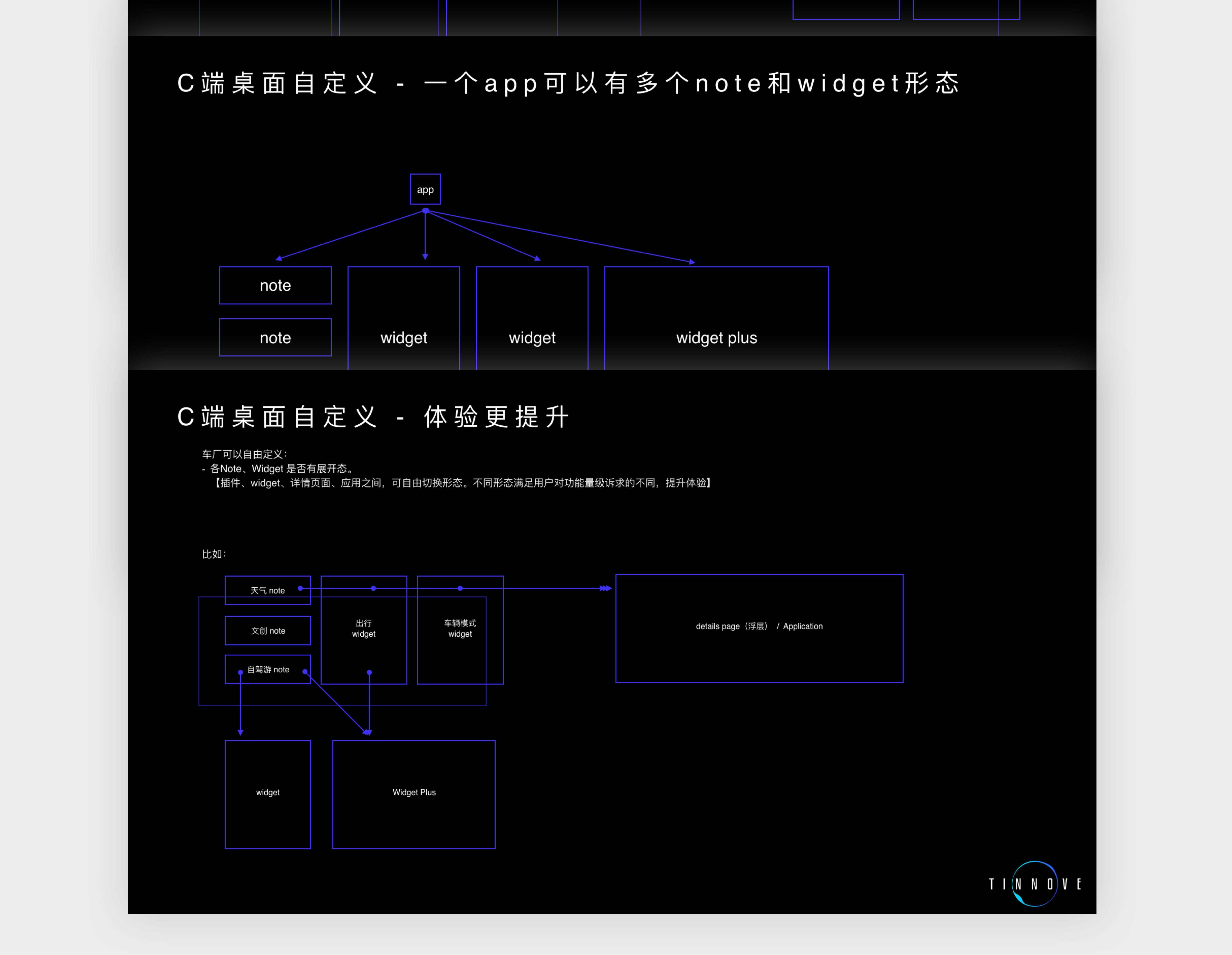Select the widget plus box under app
Image resolution: width=1232 pixels, height=955 pixels.
click(716, 318)
